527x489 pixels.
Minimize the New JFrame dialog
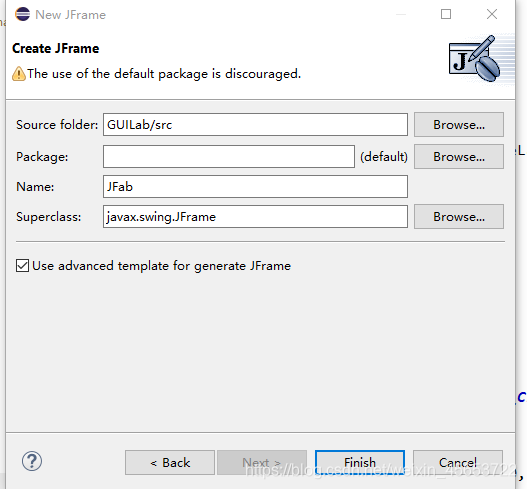point(401,14)
